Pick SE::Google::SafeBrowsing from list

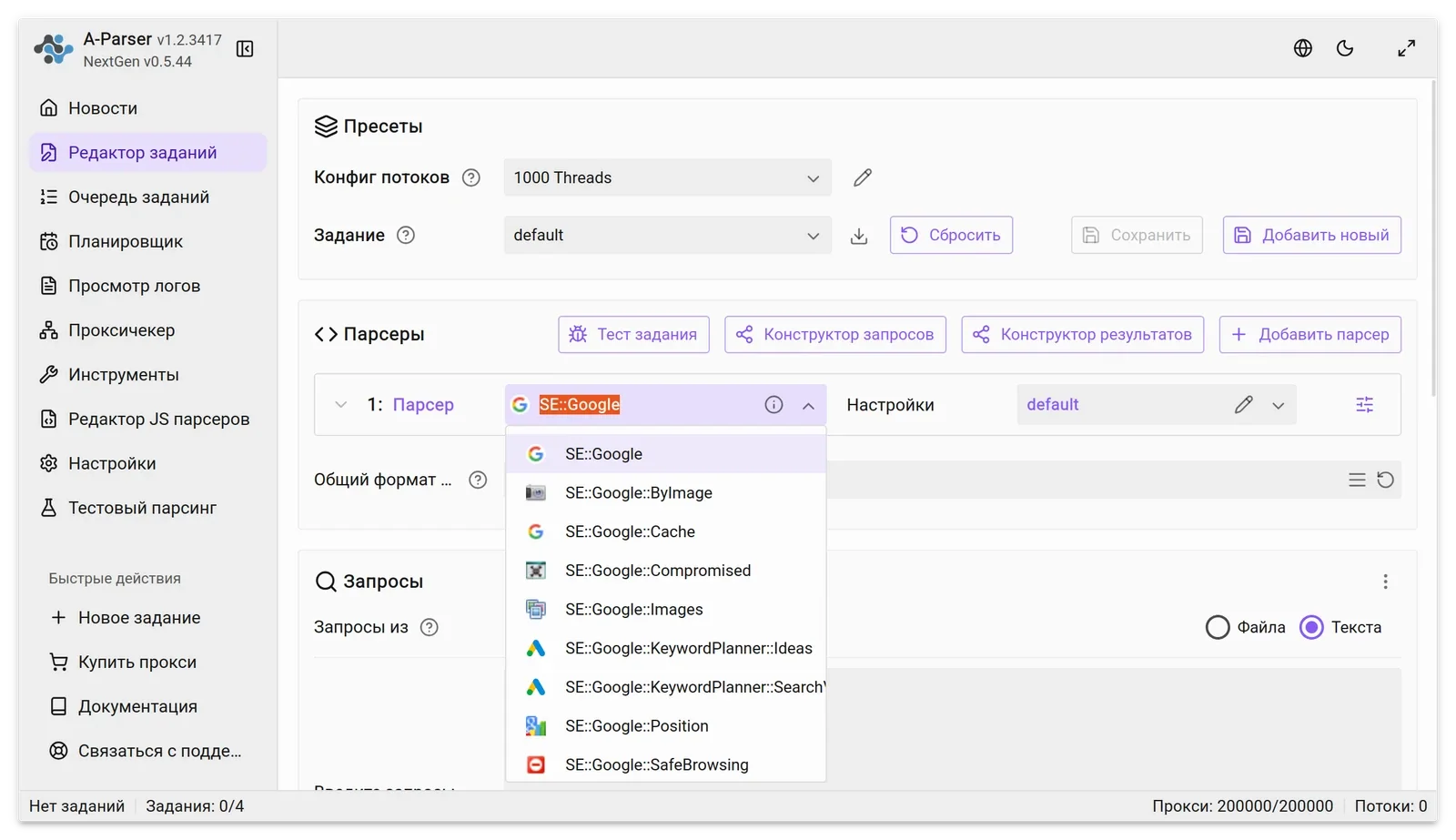pyautogui.click(x=665, y=764)
